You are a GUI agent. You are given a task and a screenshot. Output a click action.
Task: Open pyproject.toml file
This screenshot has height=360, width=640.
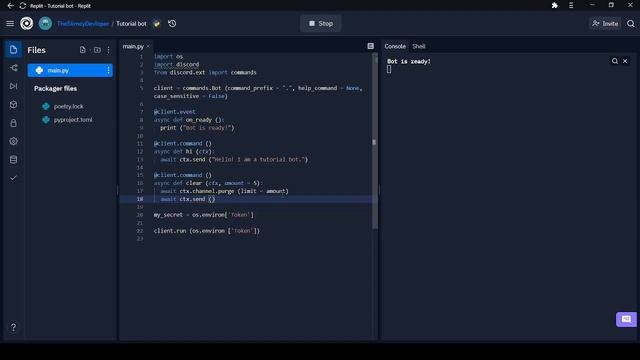tap(73, 120)
